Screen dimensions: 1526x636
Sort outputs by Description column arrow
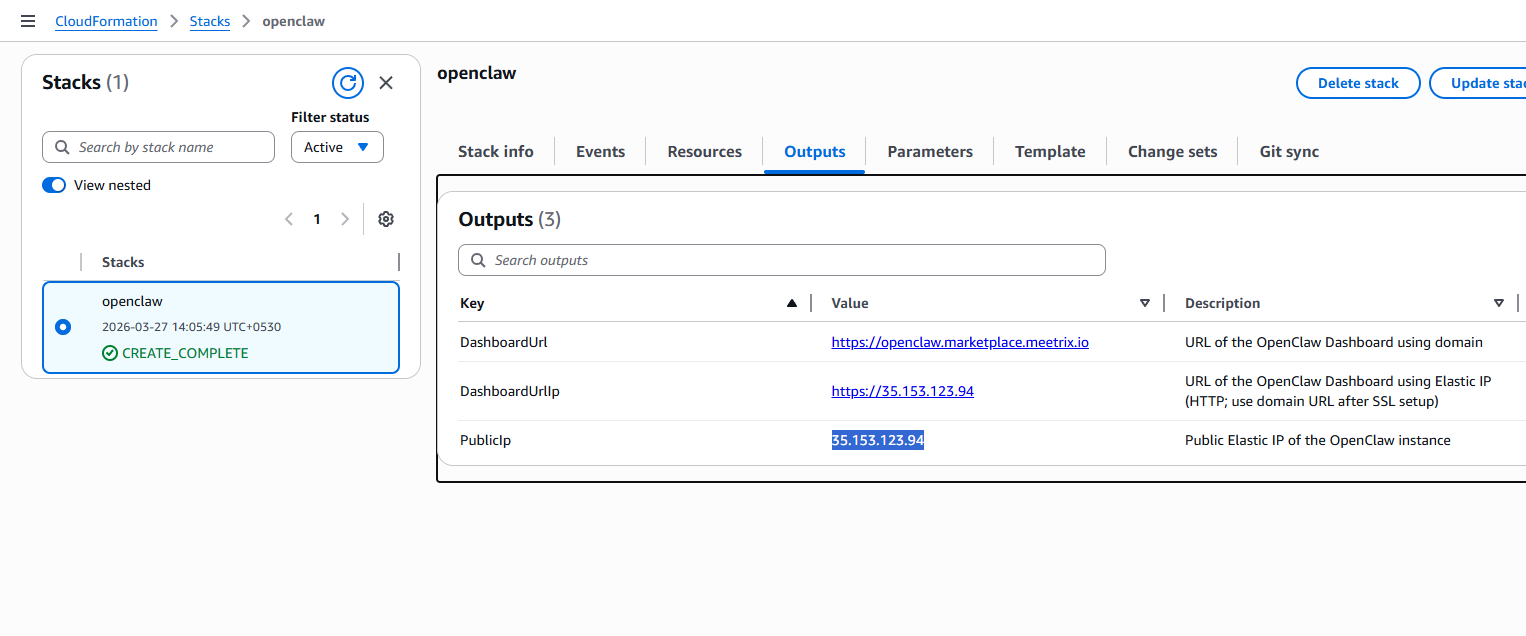(x=1498, y=303)
